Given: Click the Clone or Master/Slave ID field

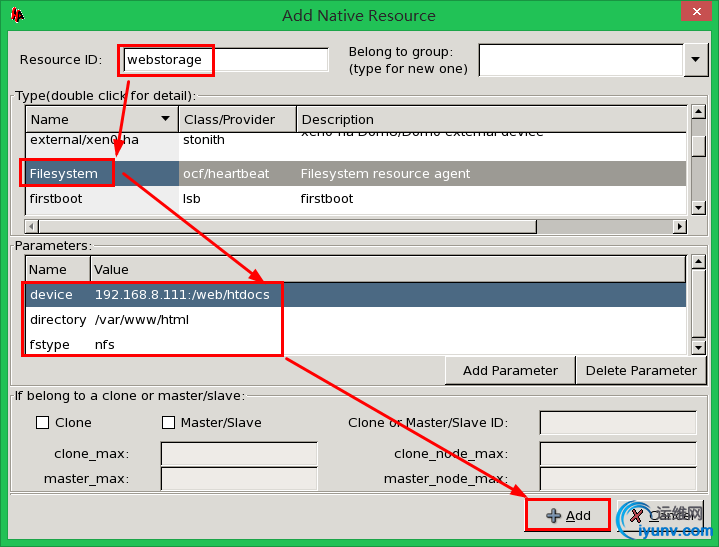Looking at the screenshot, I should point(618,422).
